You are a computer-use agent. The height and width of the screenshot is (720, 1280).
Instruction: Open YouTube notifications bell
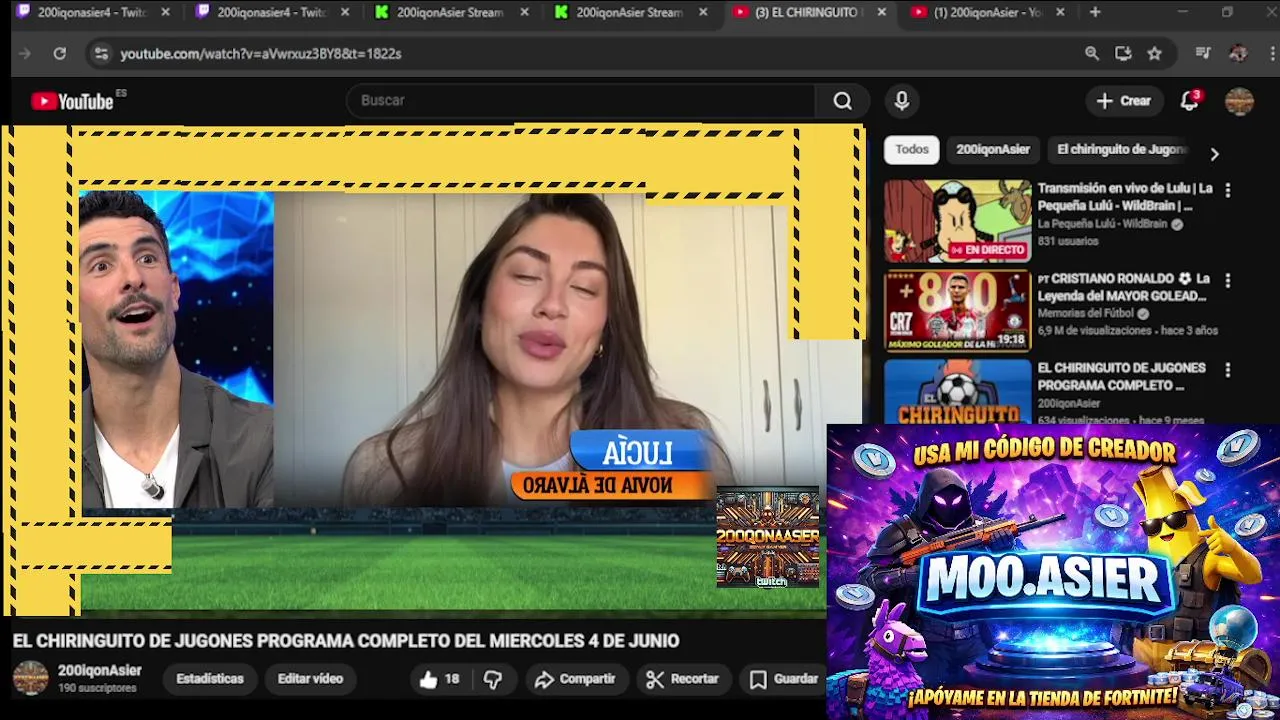[1189, 101]
